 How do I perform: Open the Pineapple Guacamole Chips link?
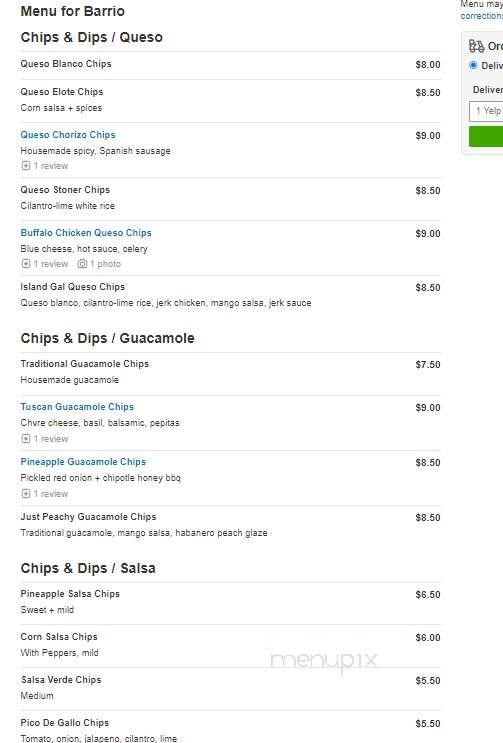[x=83, y=462]
